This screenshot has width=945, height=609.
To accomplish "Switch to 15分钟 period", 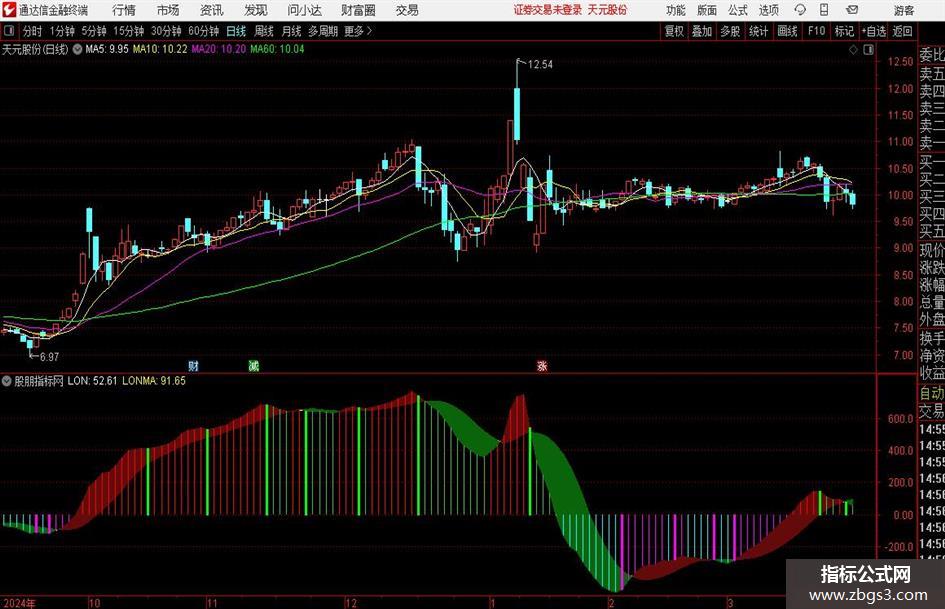I will 129,31.
